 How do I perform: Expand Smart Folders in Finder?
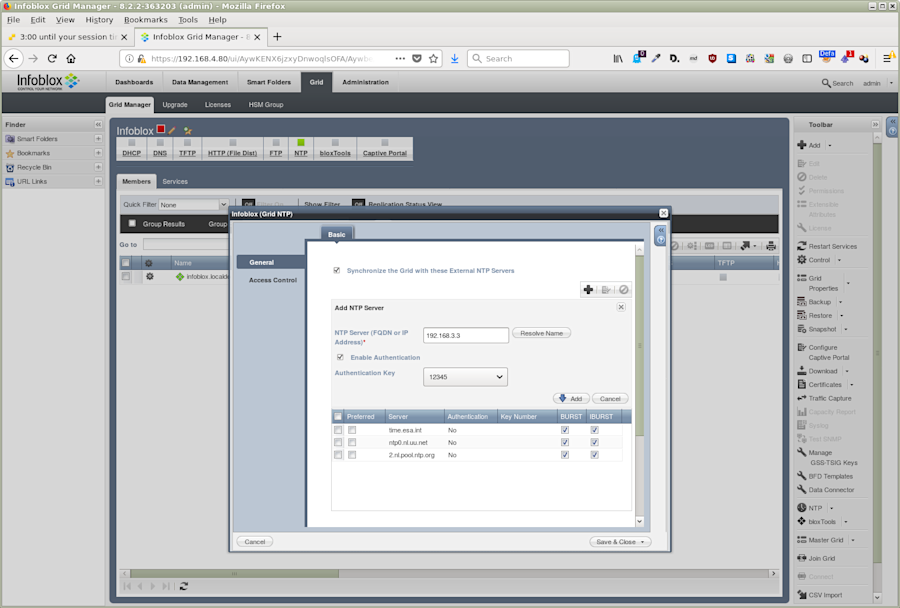98,139
